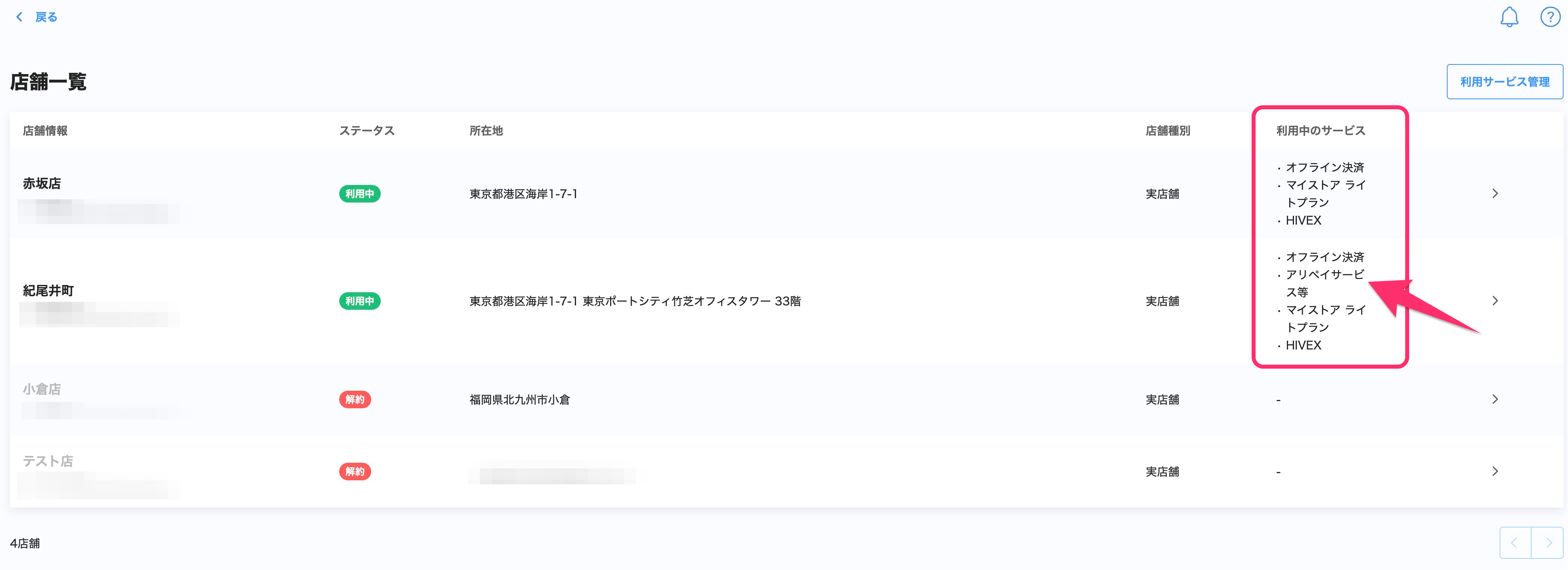Go back via 戻る link
The height and width of the screenshot is (570, 1568).
pos(46,17)
